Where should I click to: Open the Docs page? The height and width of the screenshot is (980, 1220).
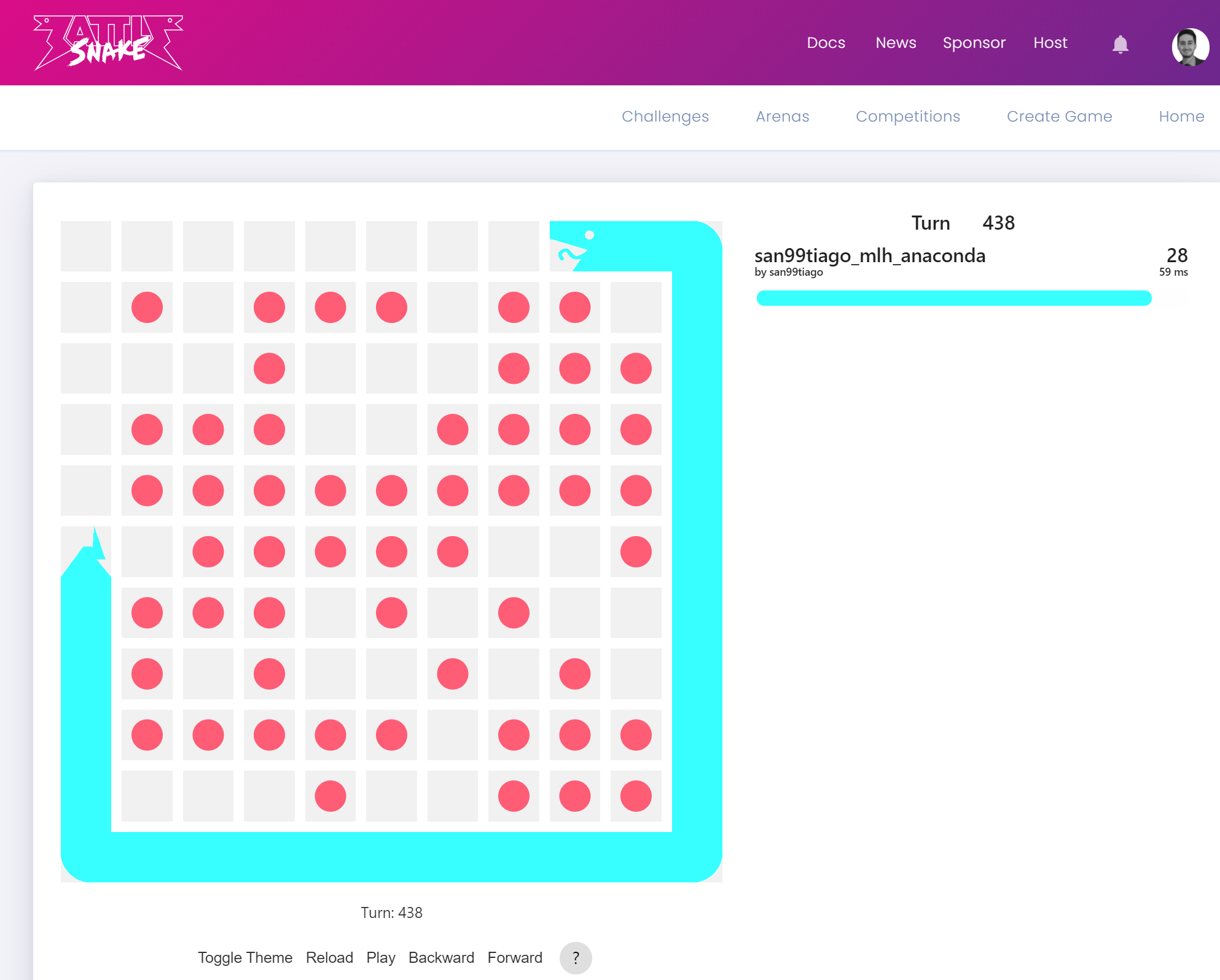[x=826, y=43]
